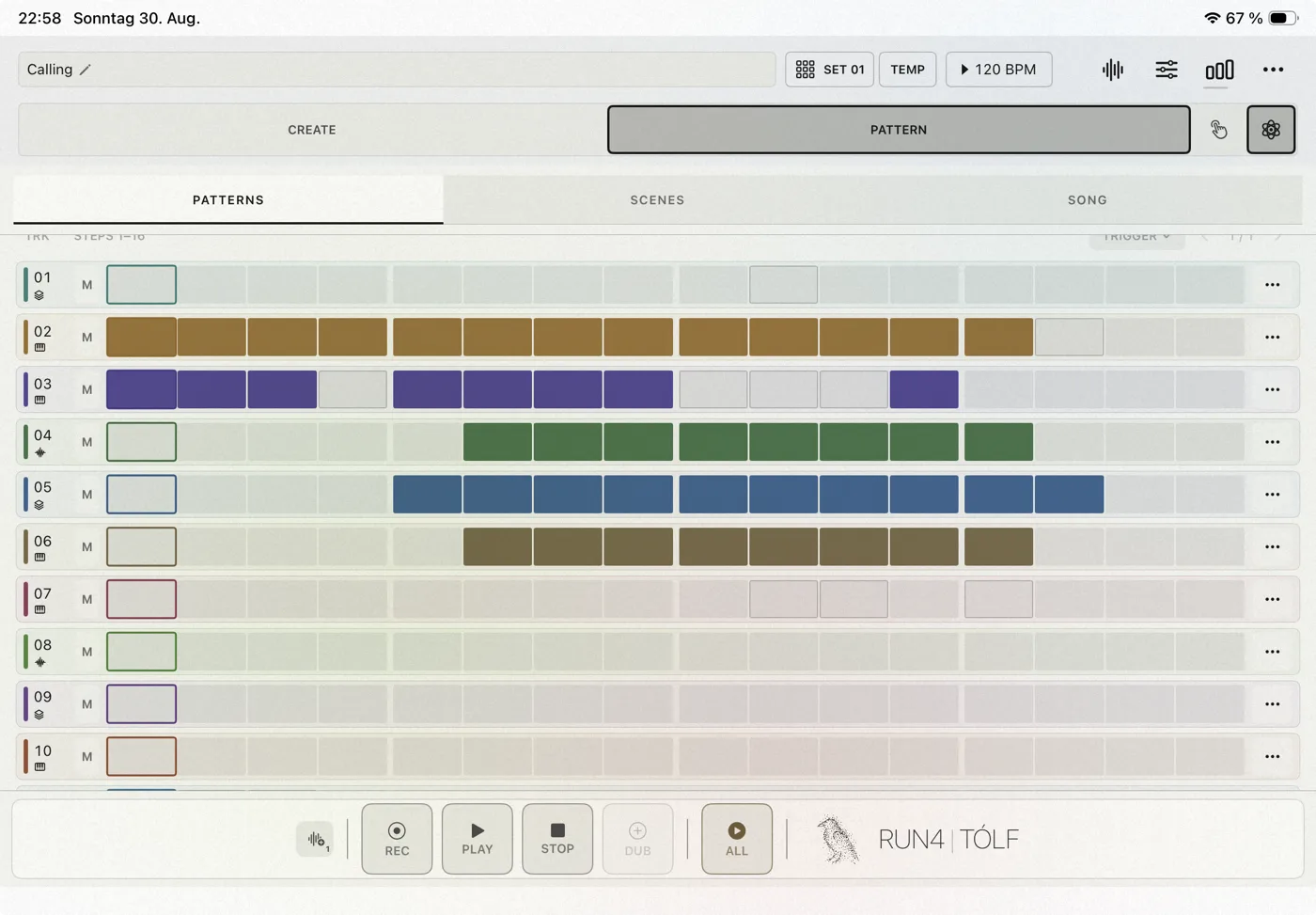1316x915 pixels.
Task: Toggle the isolated purple step on track 03
Action: point(924,389)
